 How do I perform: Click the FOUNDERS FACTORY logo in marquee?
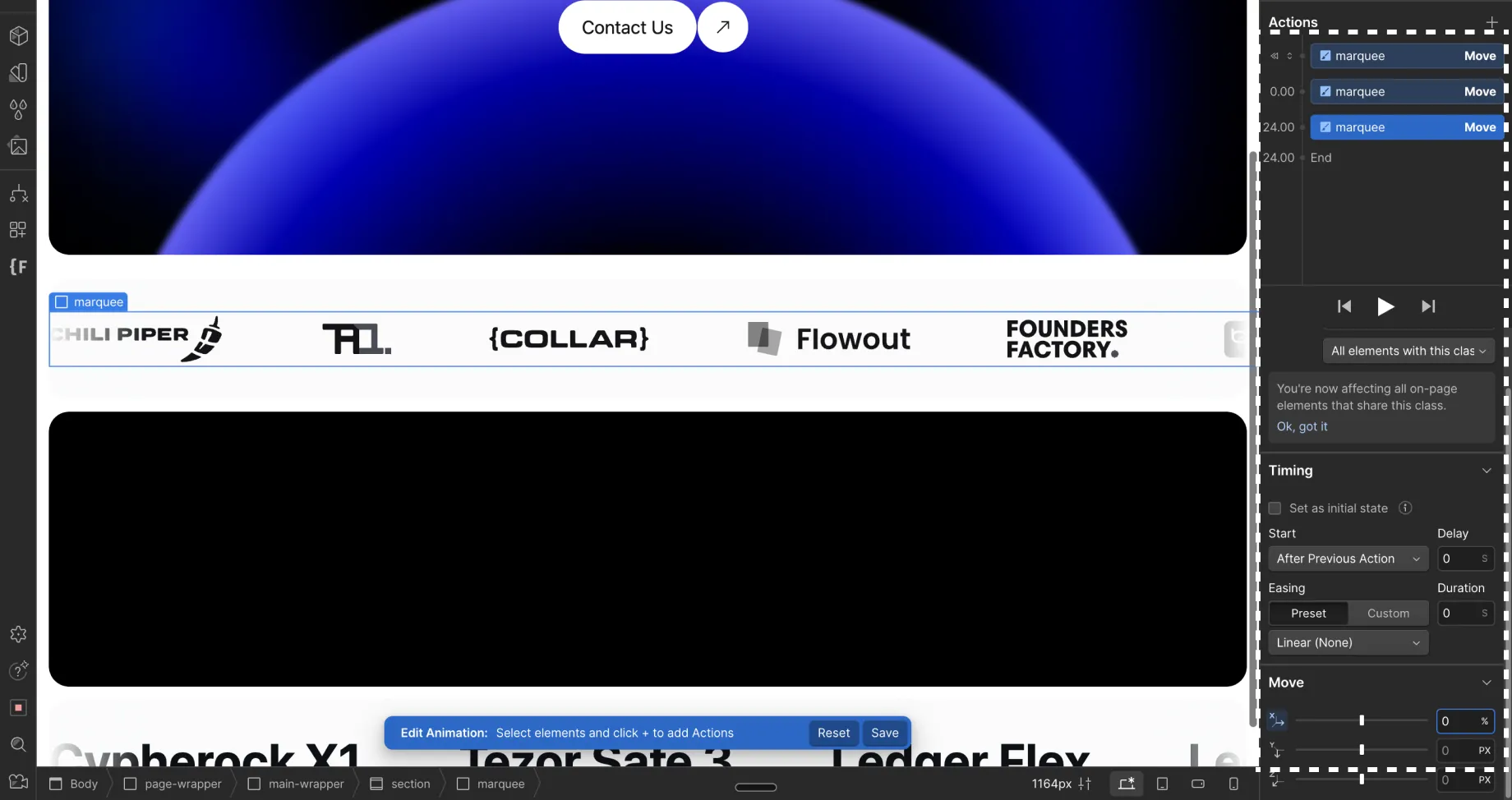coord(1067,339)
